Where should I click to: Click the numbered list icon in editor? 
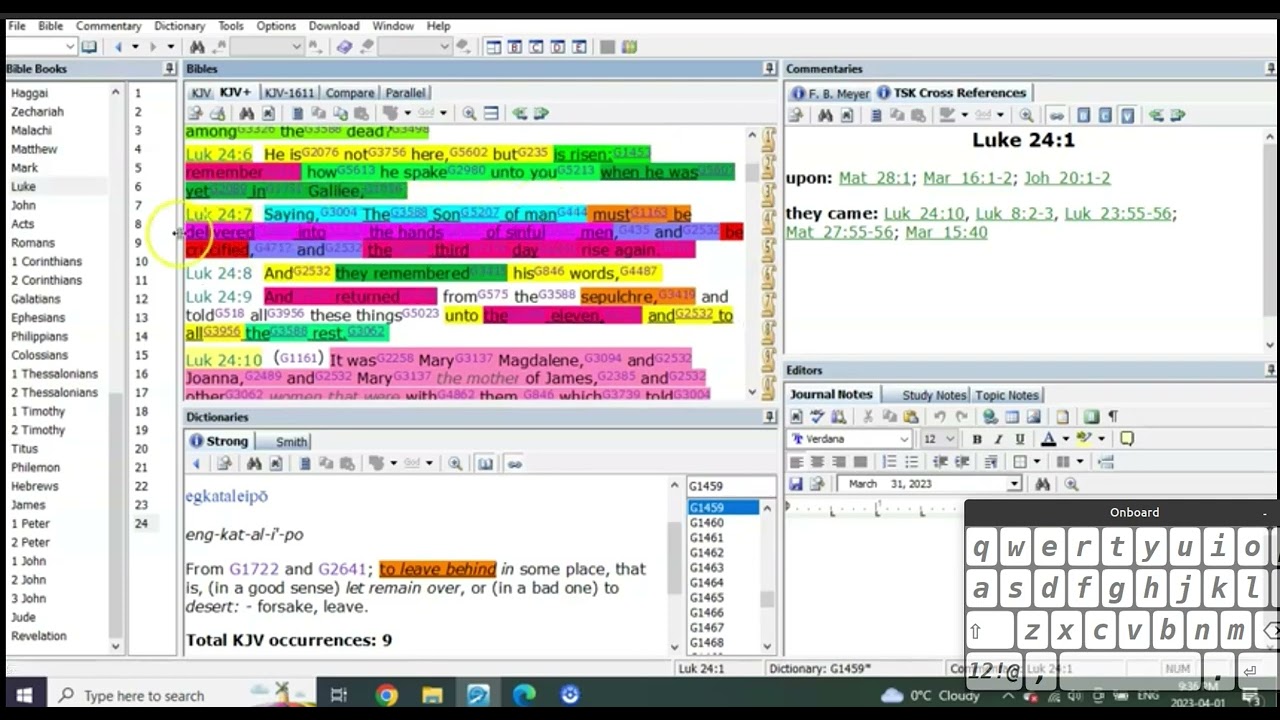[x=889, y=462]
